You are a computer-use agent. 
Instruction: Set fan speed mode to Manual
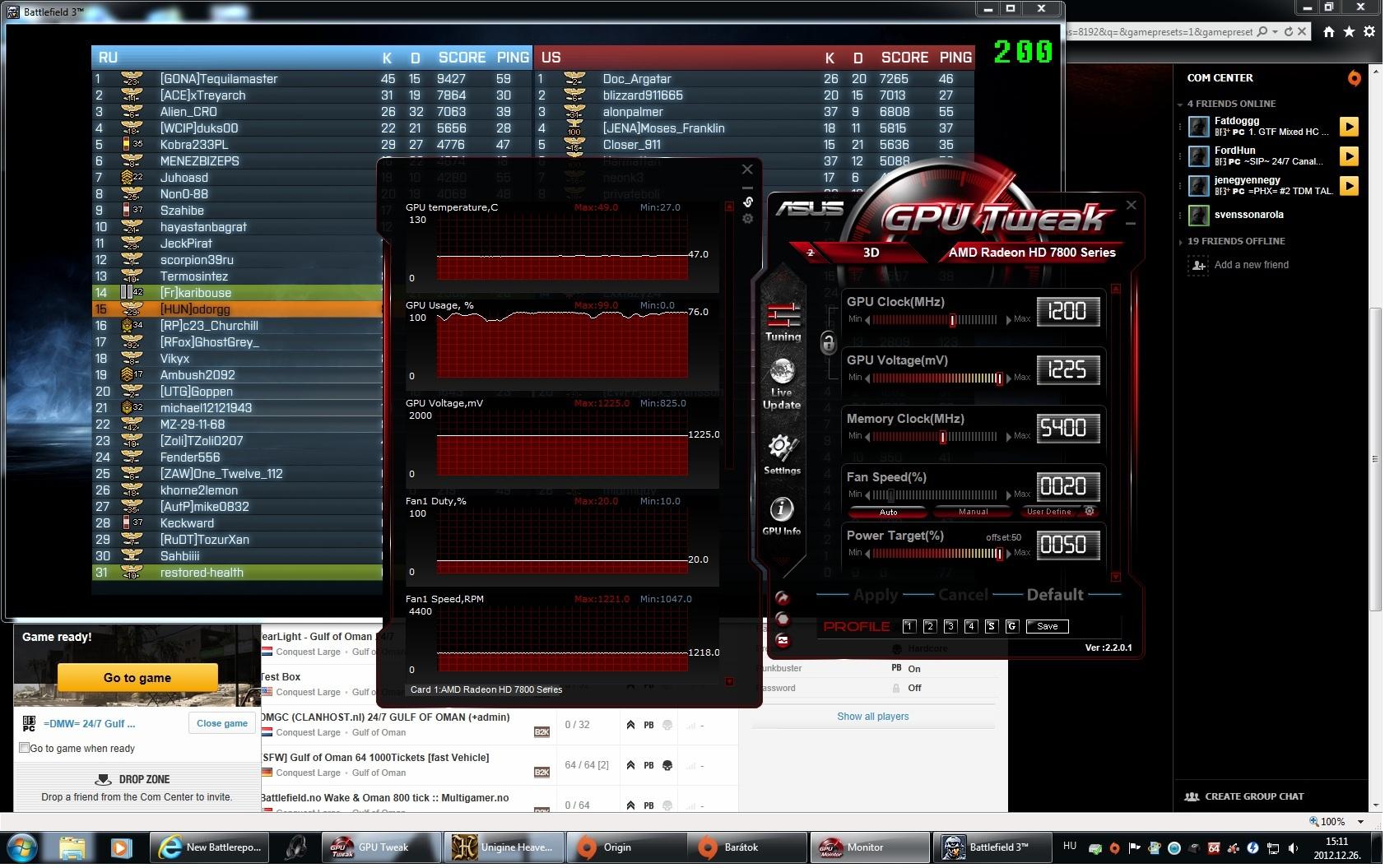pyautogui.click(x=973, y=512)
